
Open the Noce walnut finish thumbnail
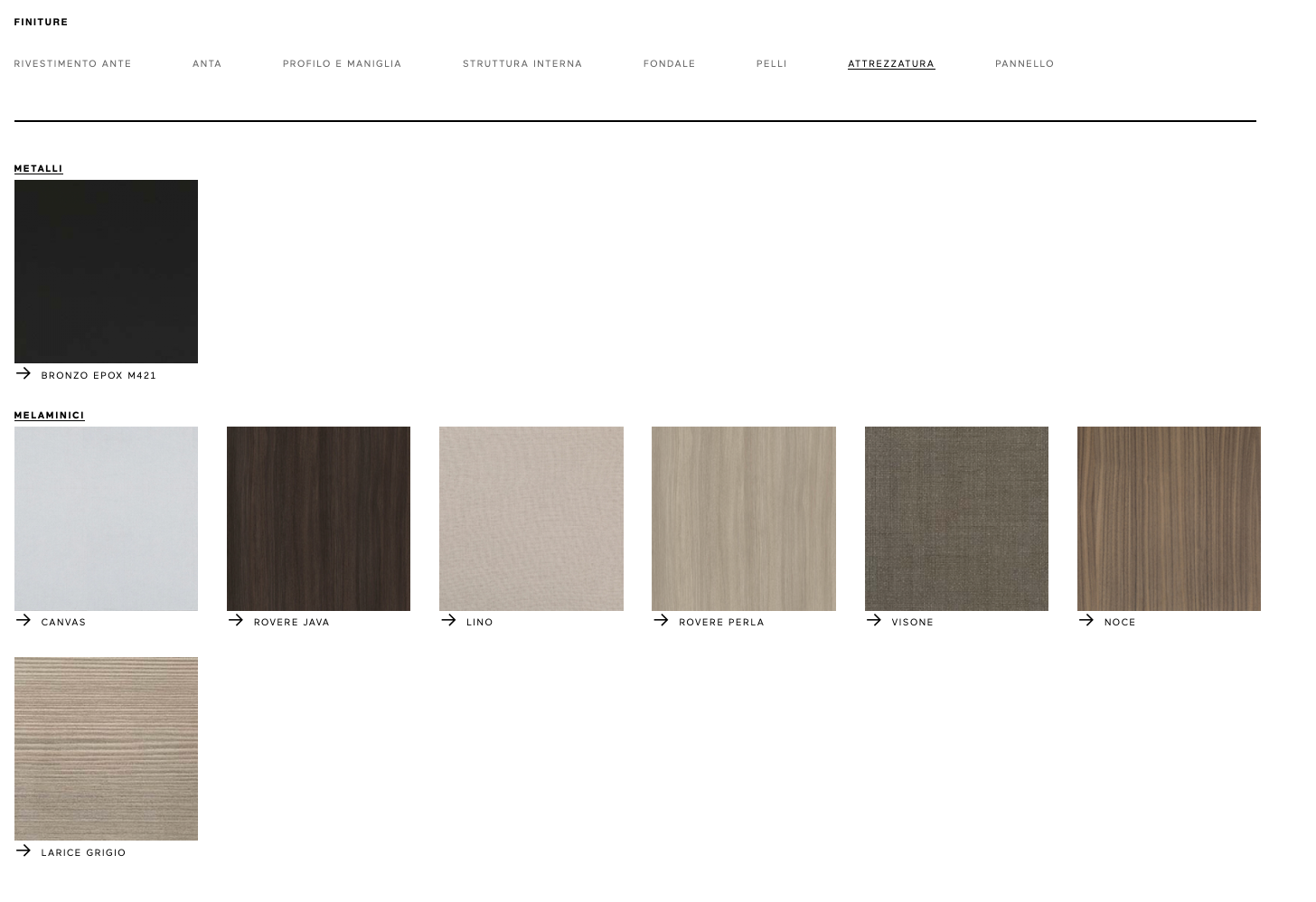(1169, 519)
